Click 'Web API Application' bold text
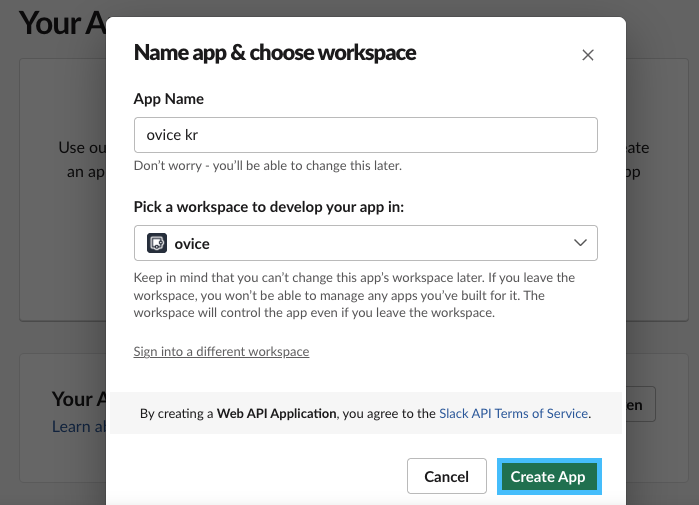This screenshot has height=505, width=699. click(x=276, y=414)
